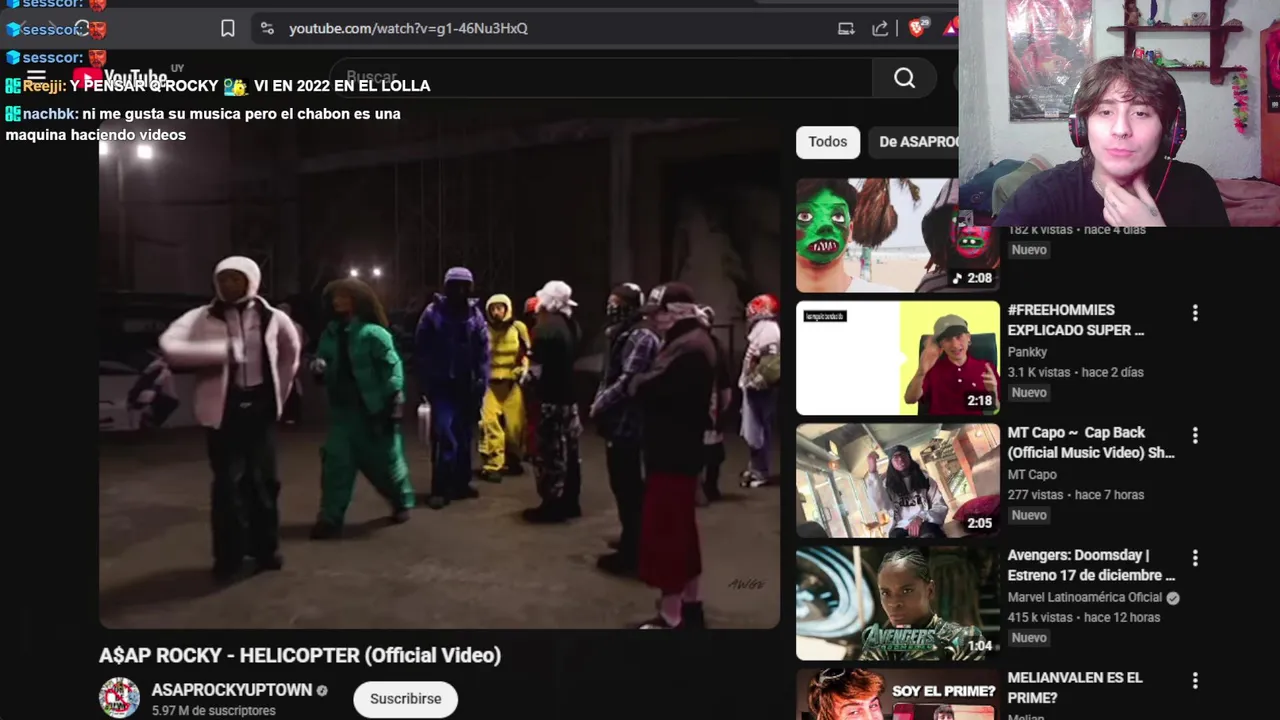Click the streamer webcam overlay
Viewport: 1280px width, 720px height.
1119,113
